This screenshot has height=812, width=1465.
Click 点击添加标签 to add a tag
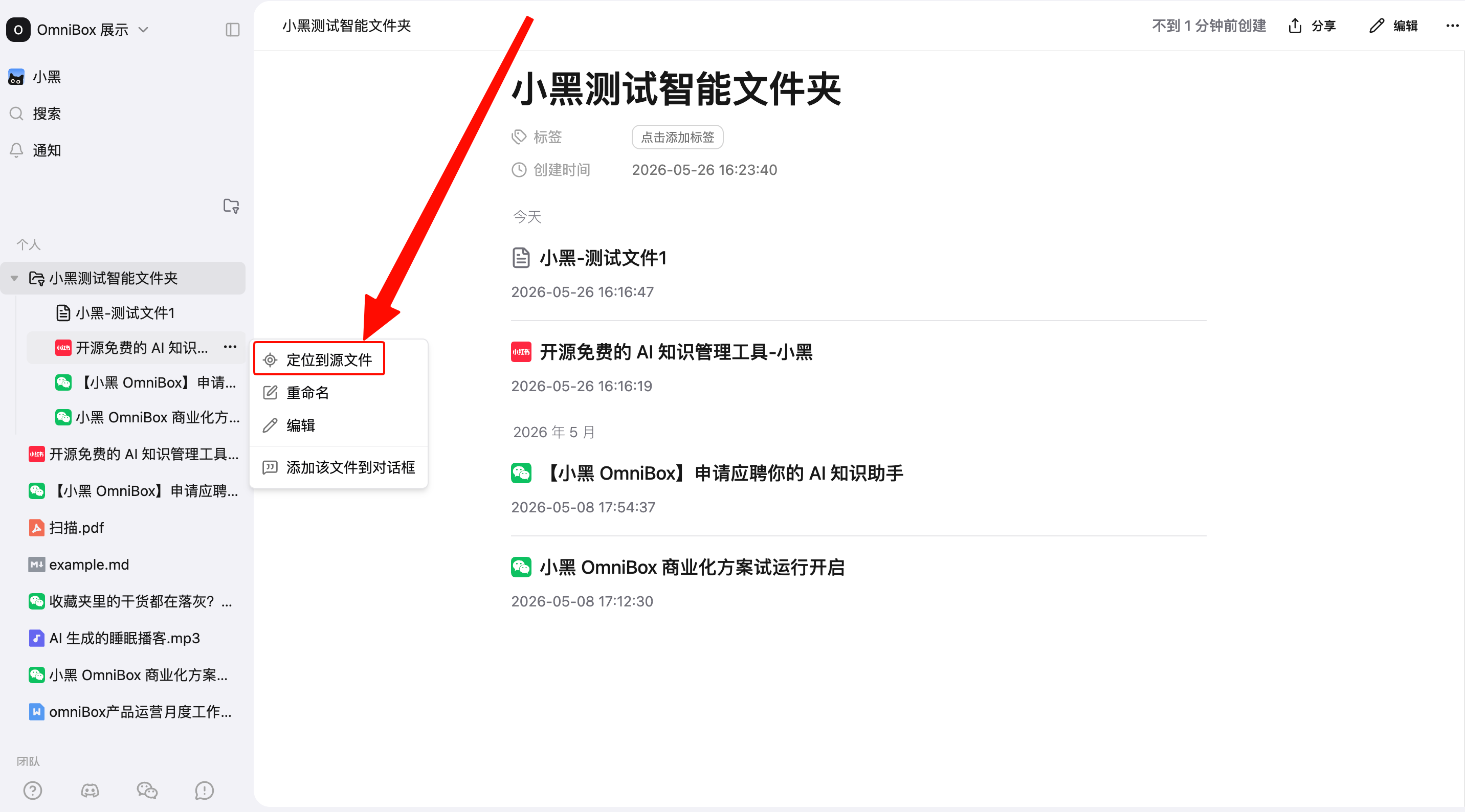click(677, 137)
